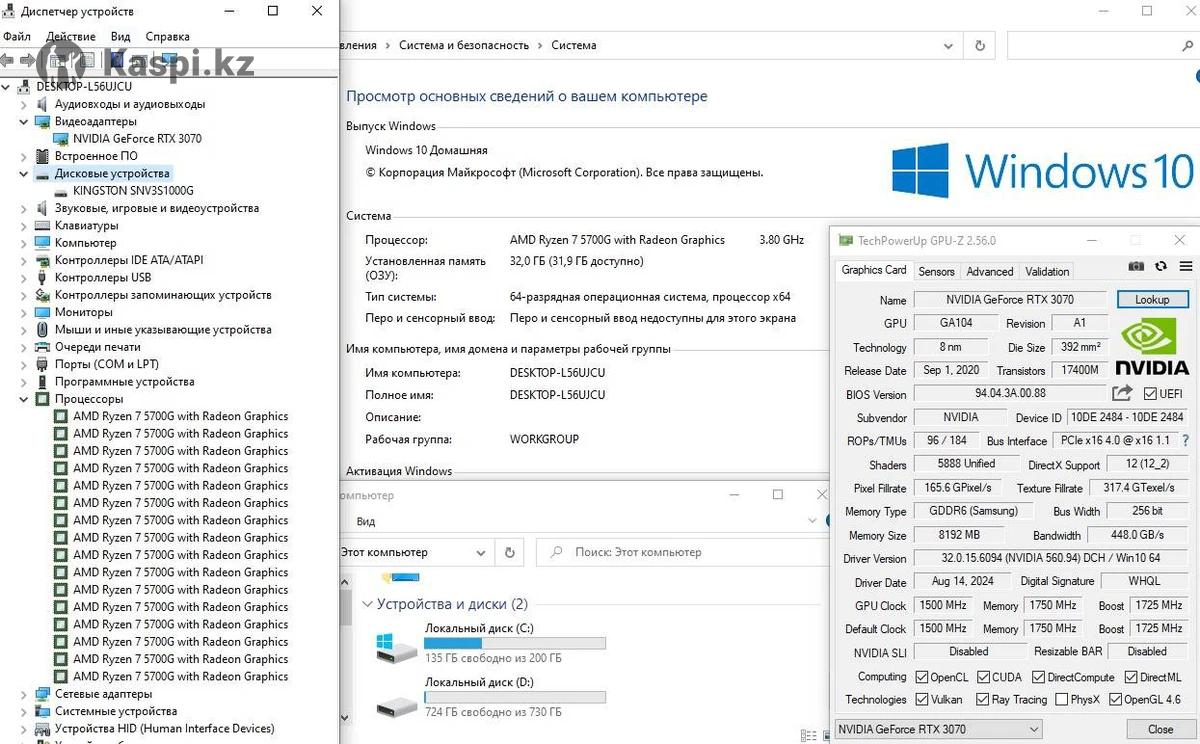
Task: Click the Поиск: Этот компьютер search field
Action: pos(680,552)
